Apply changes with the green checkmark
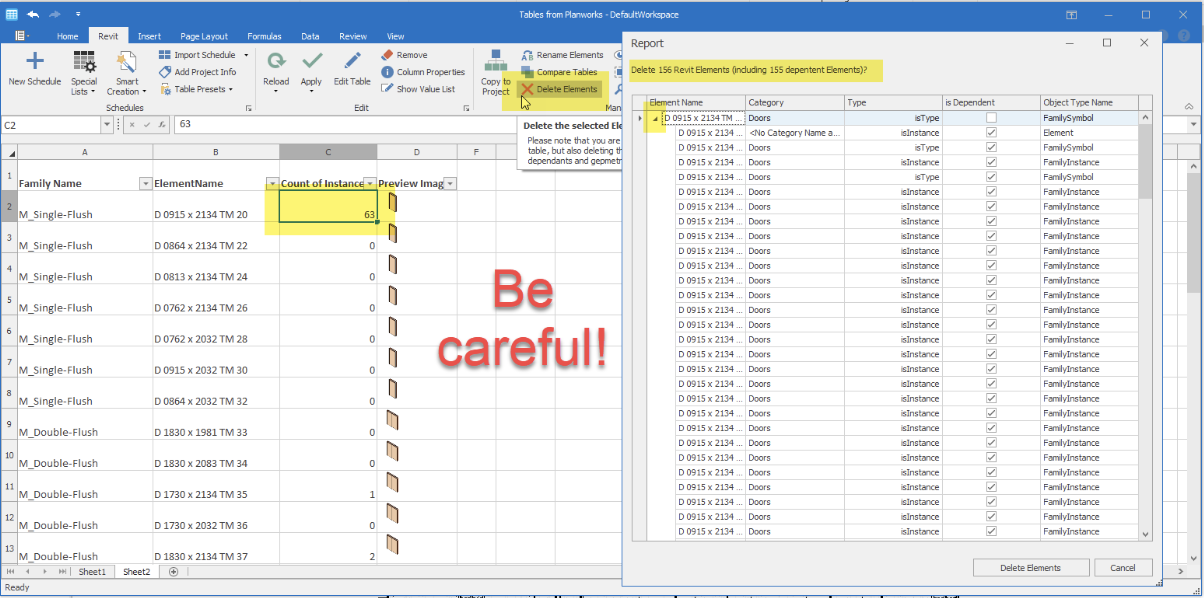The height and width of the screenshot is (598, 1204). [311, 72]
